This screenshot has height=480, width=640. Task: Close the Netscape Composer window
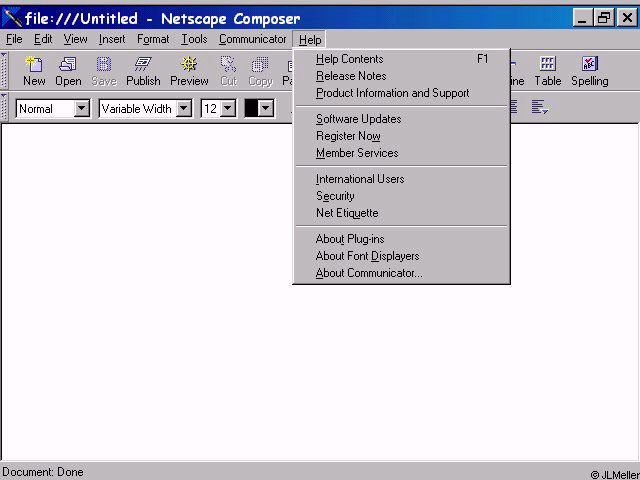(627, 18)
